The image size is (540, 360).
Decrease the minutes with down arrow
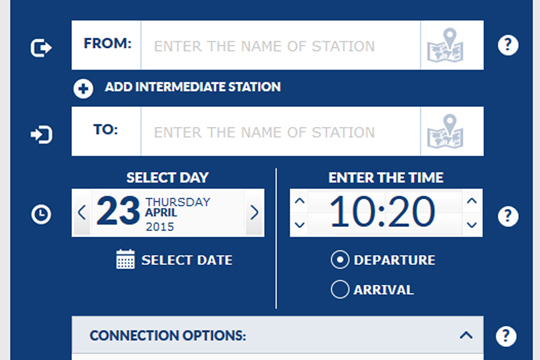(x=472, y=225)
